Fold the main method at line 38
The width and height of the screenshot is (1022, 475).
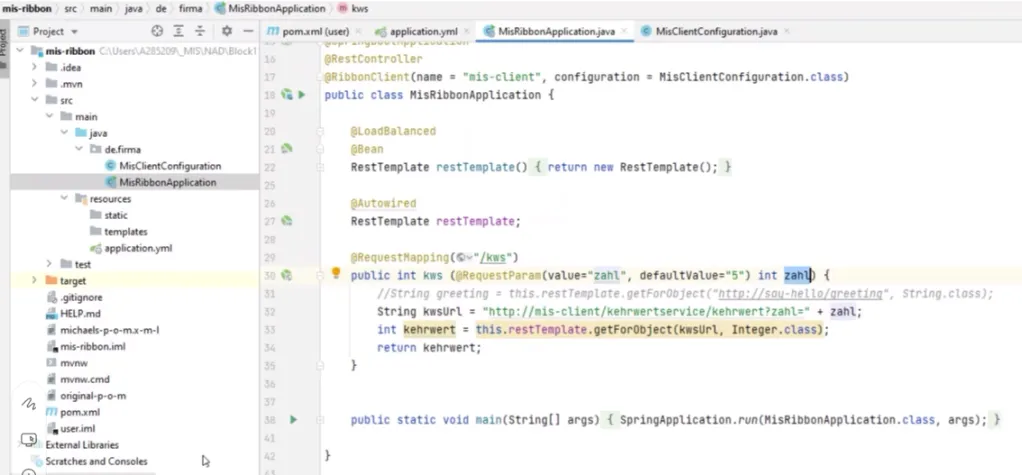320,420
